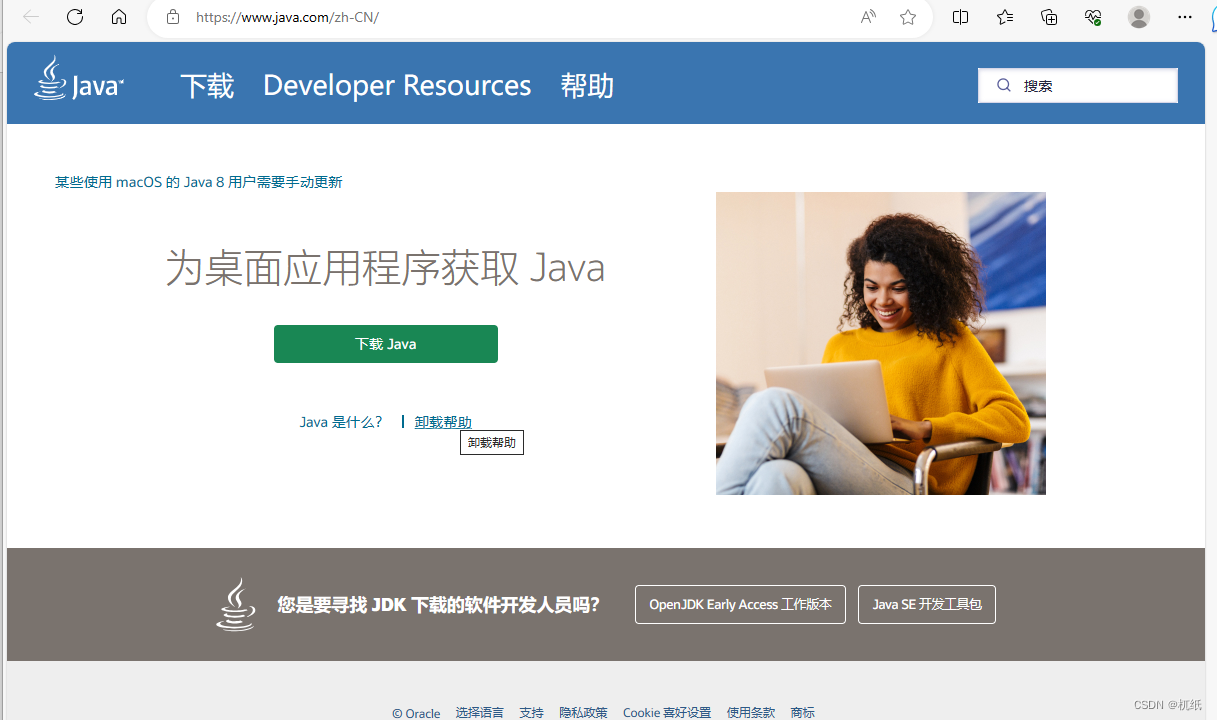Open the 帮助 navigation menu
The width and height of the screenshot is (1217, 720).
(587, 87)
